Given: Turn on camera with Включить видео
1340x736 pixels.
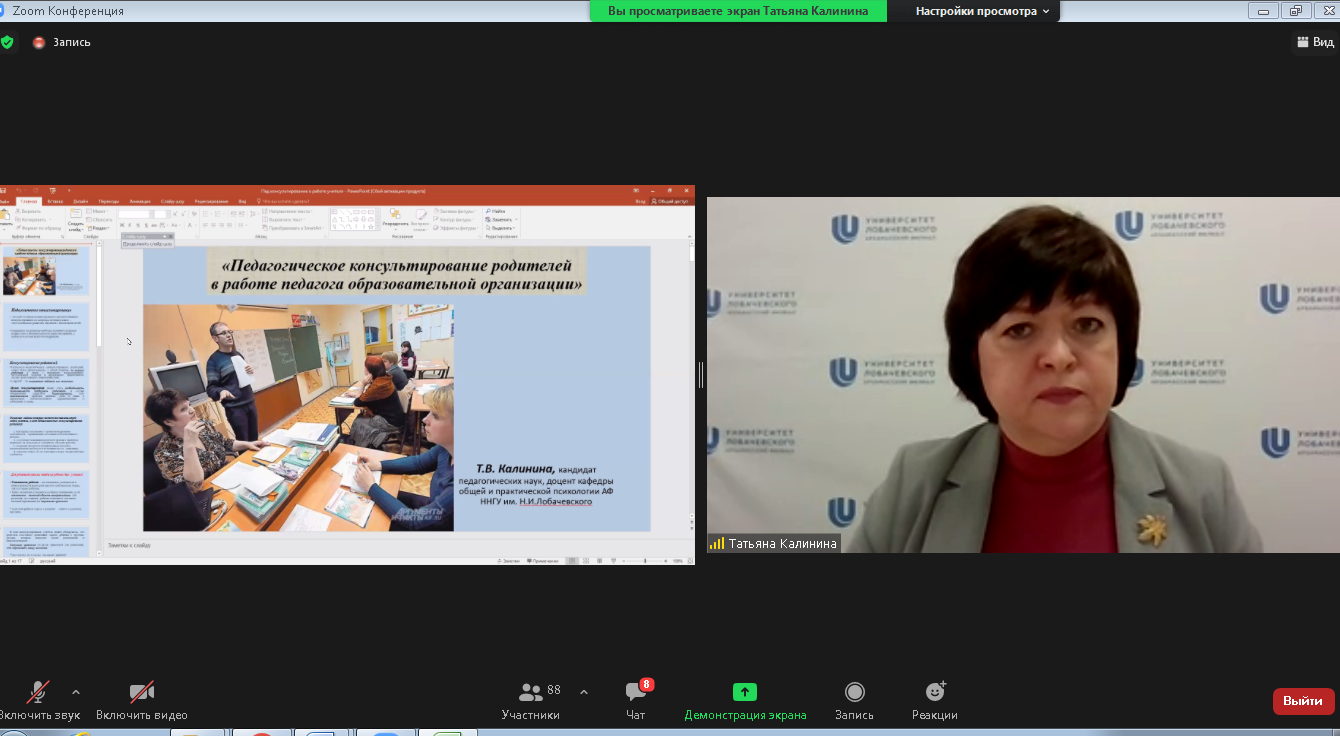Looking at the screenshot, I should pos(142,700).
